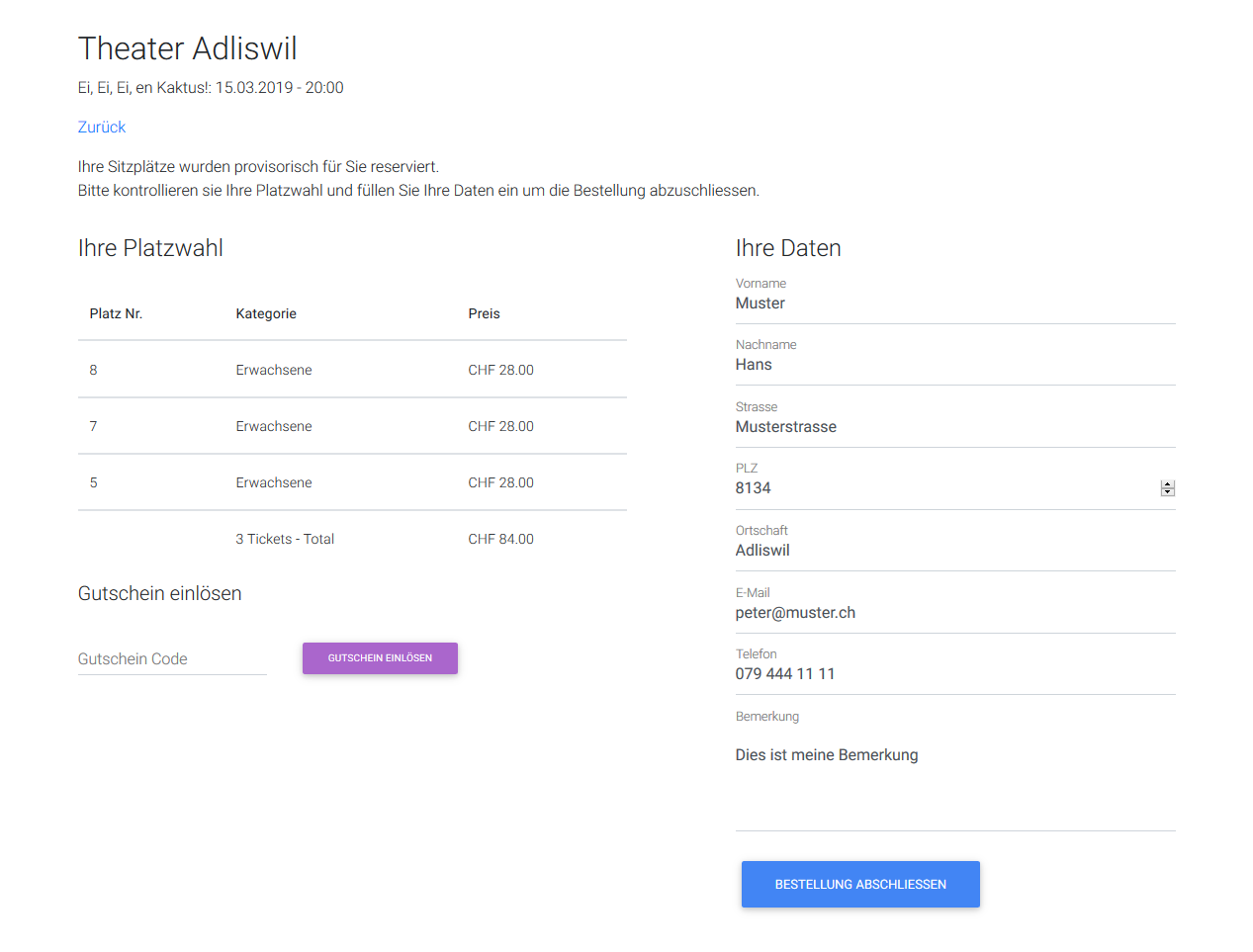Click the Preis column header
Viewport: 1253px width, 952px height.
[x=484, y=313]
